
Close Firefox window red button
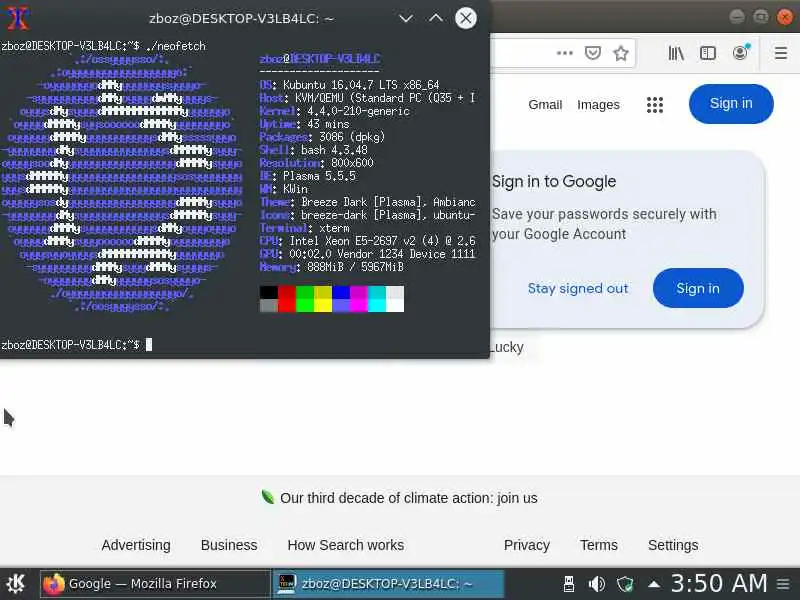(x=785, y=17)
